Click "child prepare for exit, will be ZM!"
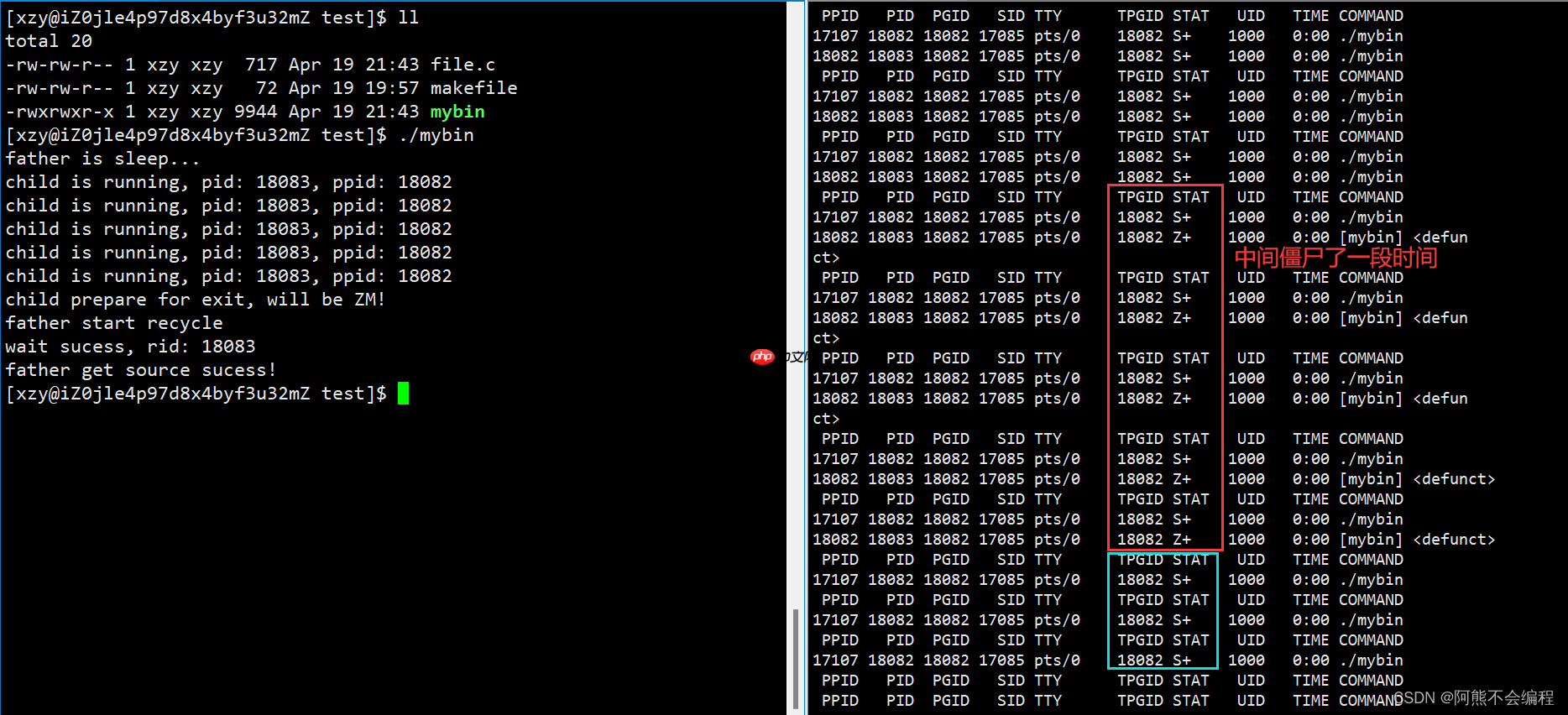Screen dimensions: 1568x715 [196, 300]
